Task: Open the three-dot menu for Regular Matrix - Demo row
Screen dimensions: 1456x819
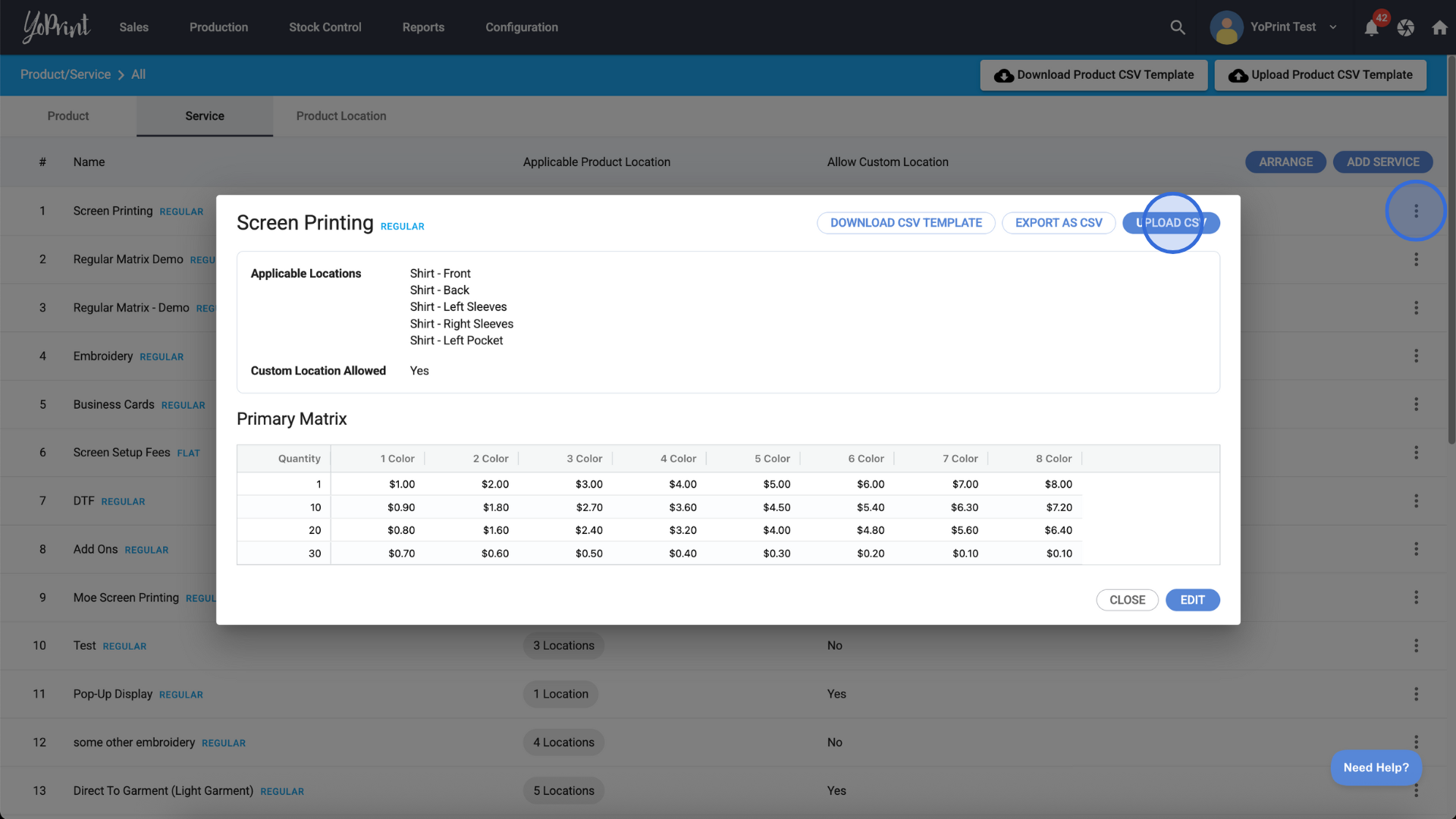Action: tap(1416, 308)
